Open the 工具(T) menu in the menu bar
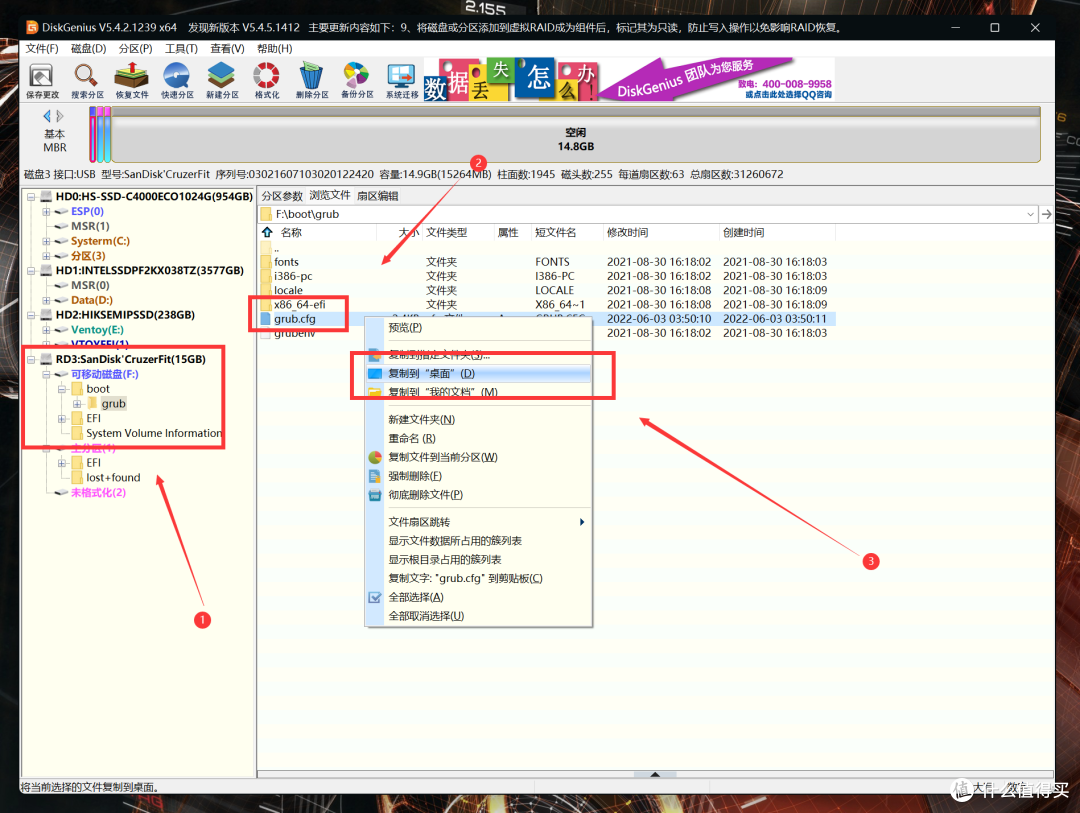 (x=181, y=48)
